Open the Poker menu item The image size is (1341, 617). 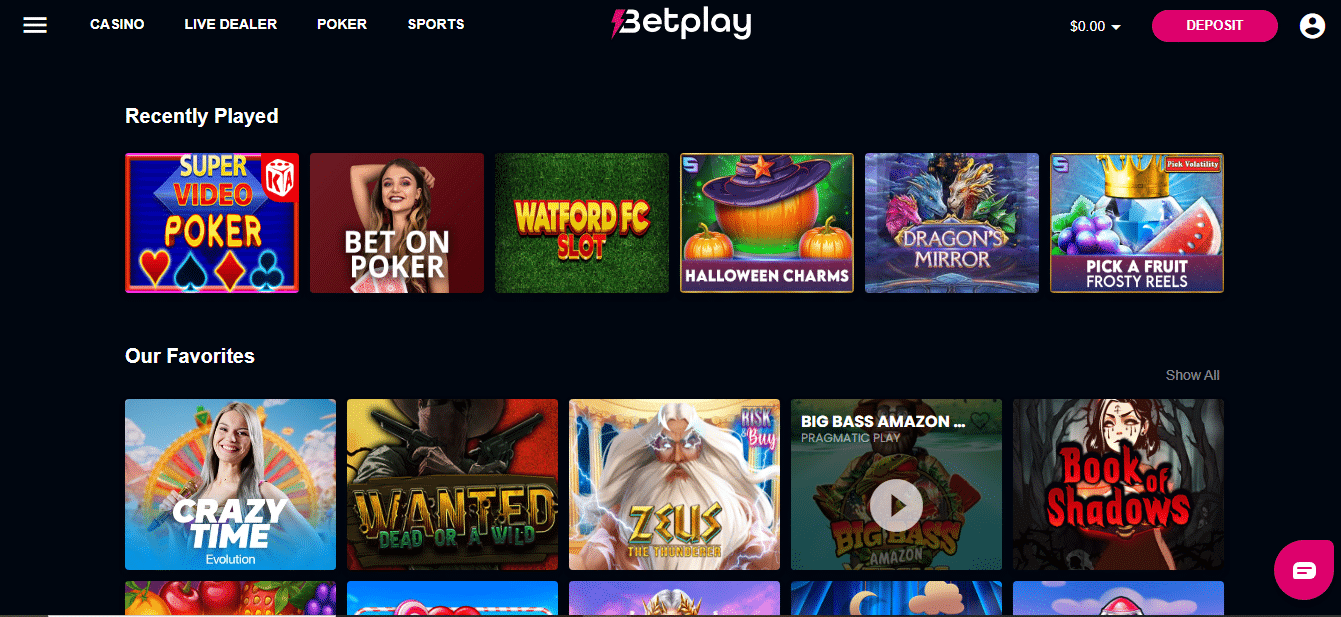pyautogui.click(x=342, y=24)
